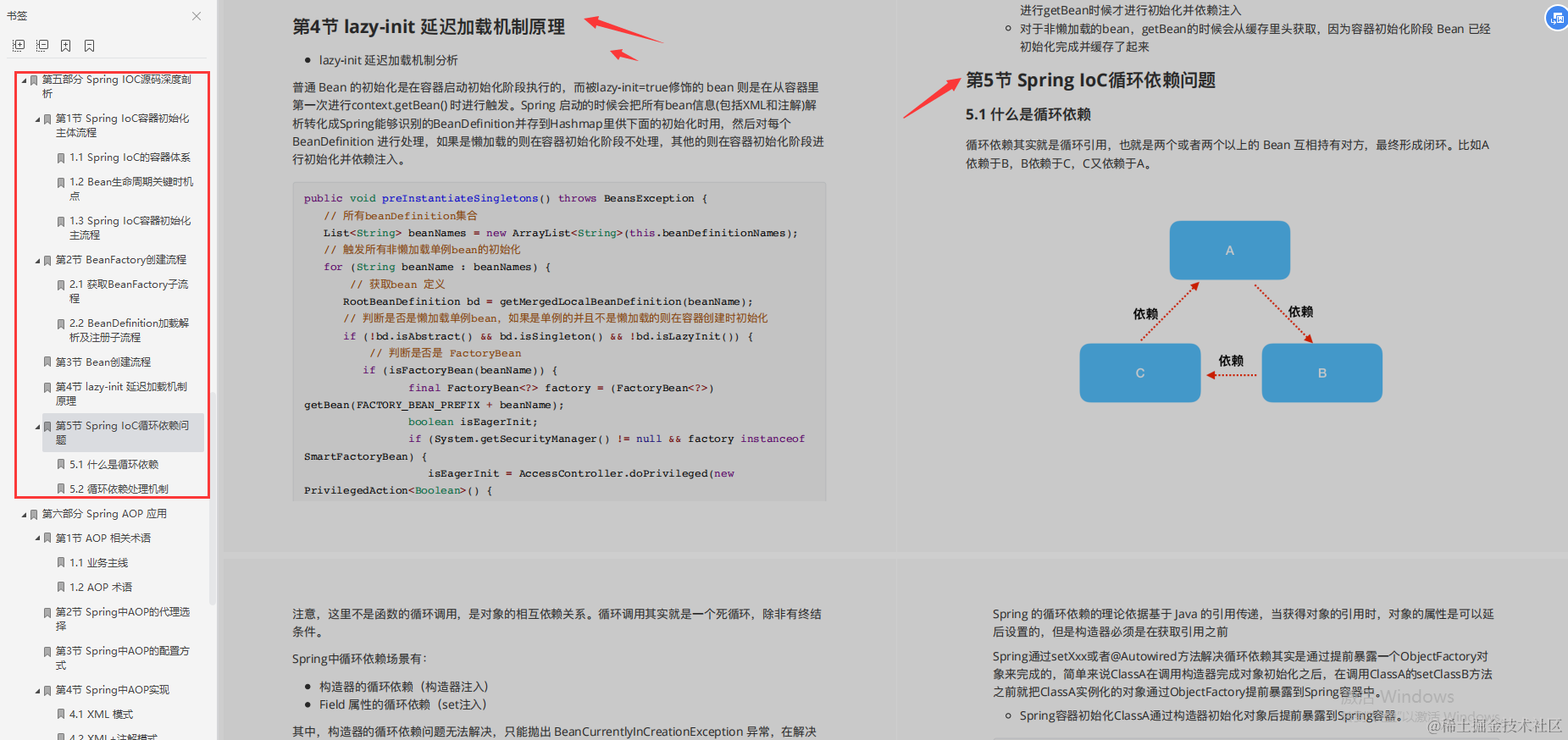Open bookmark 第4节 lazy-init 延迟加载机制原理
The height and width of the screenshot is (740, 1568).
[x=122, y=394]
